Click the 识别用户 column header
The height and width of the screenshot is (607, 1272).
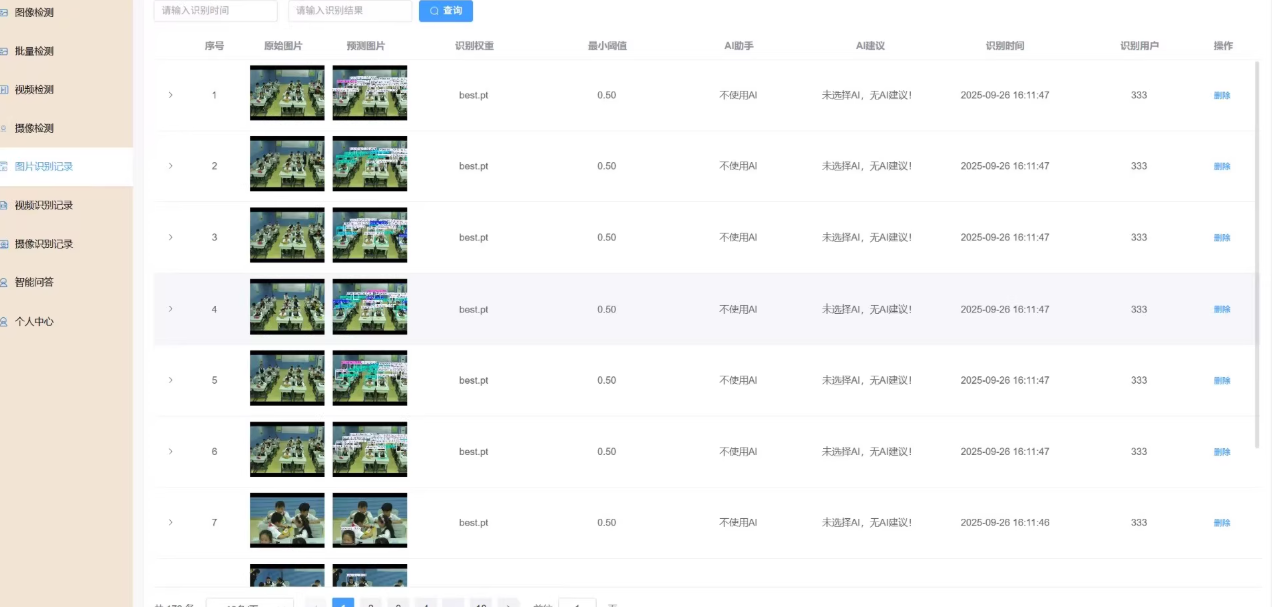[x=1140, y=46]
